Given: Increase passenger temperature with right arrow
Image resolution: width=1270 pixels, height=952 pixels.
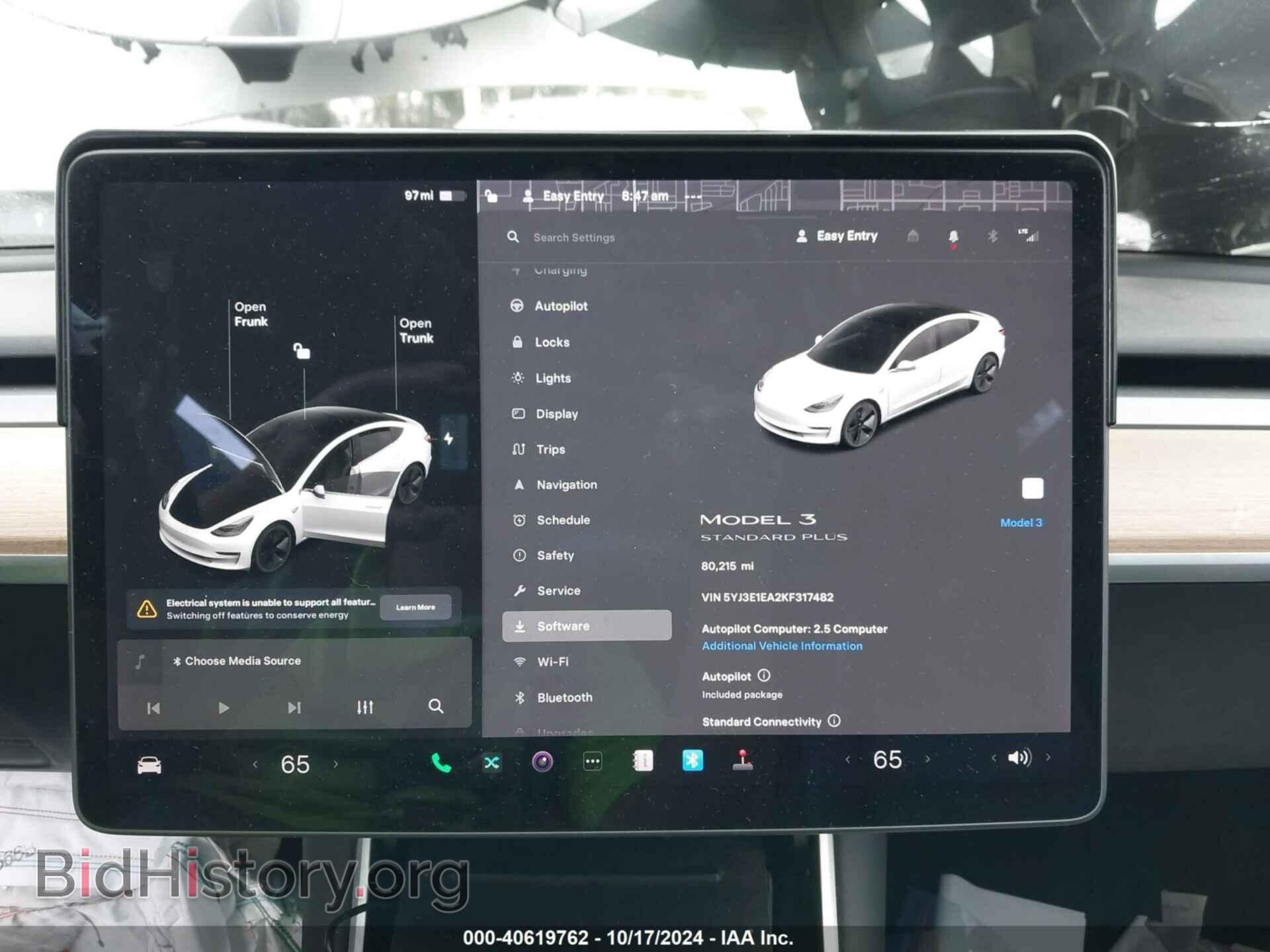Looking at the screenshot, I should coord(927,759).
